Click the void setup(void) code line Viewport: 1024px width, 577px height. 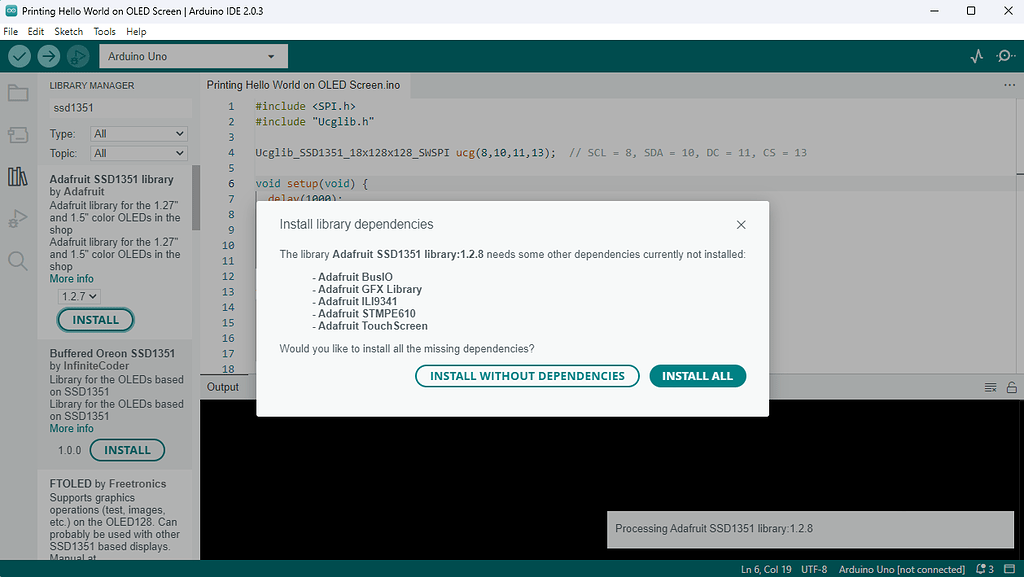coord(312,183)
